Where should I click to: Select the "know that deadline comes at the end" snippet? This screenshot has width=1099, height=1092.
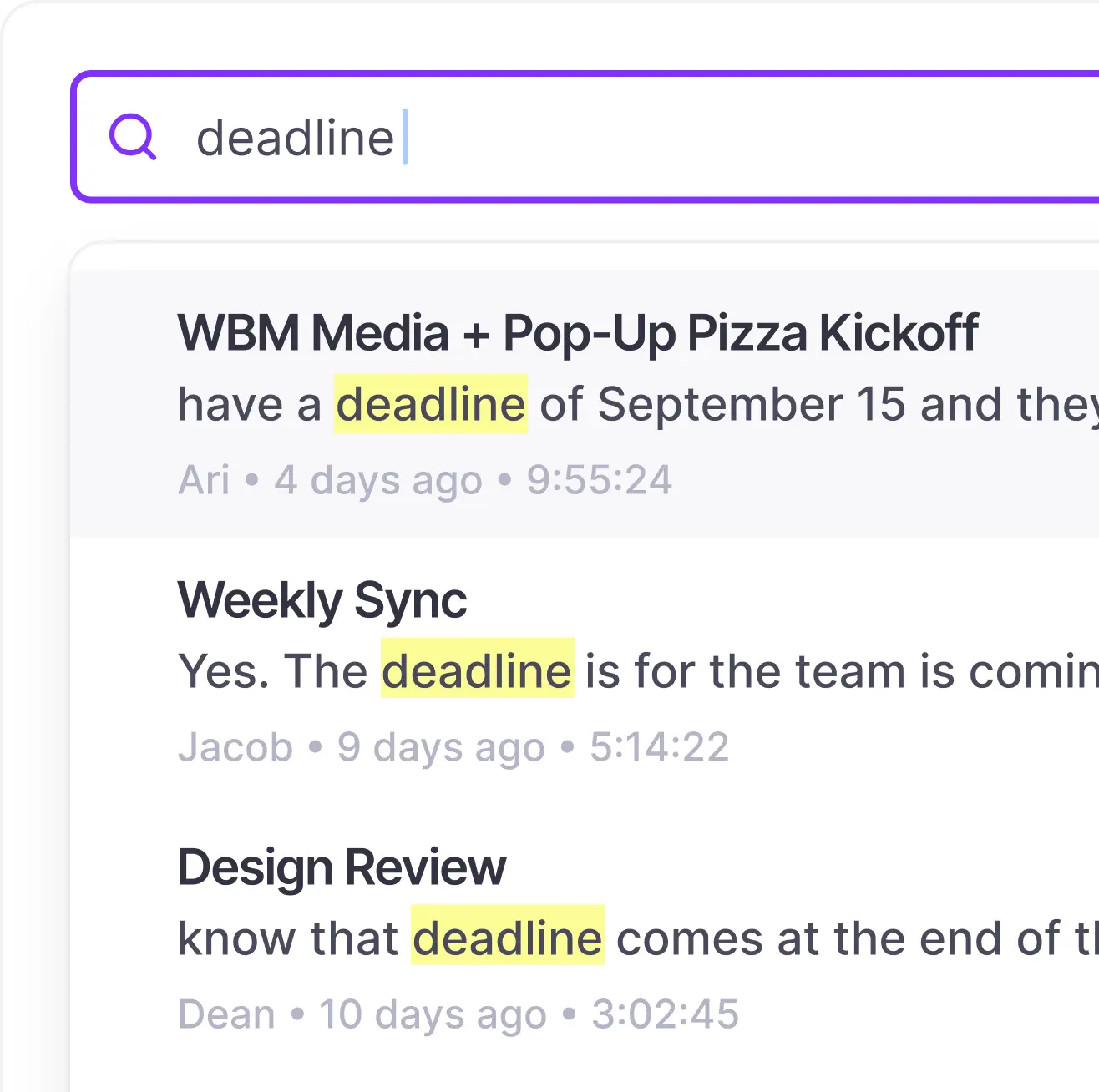[x=638, y=939]
